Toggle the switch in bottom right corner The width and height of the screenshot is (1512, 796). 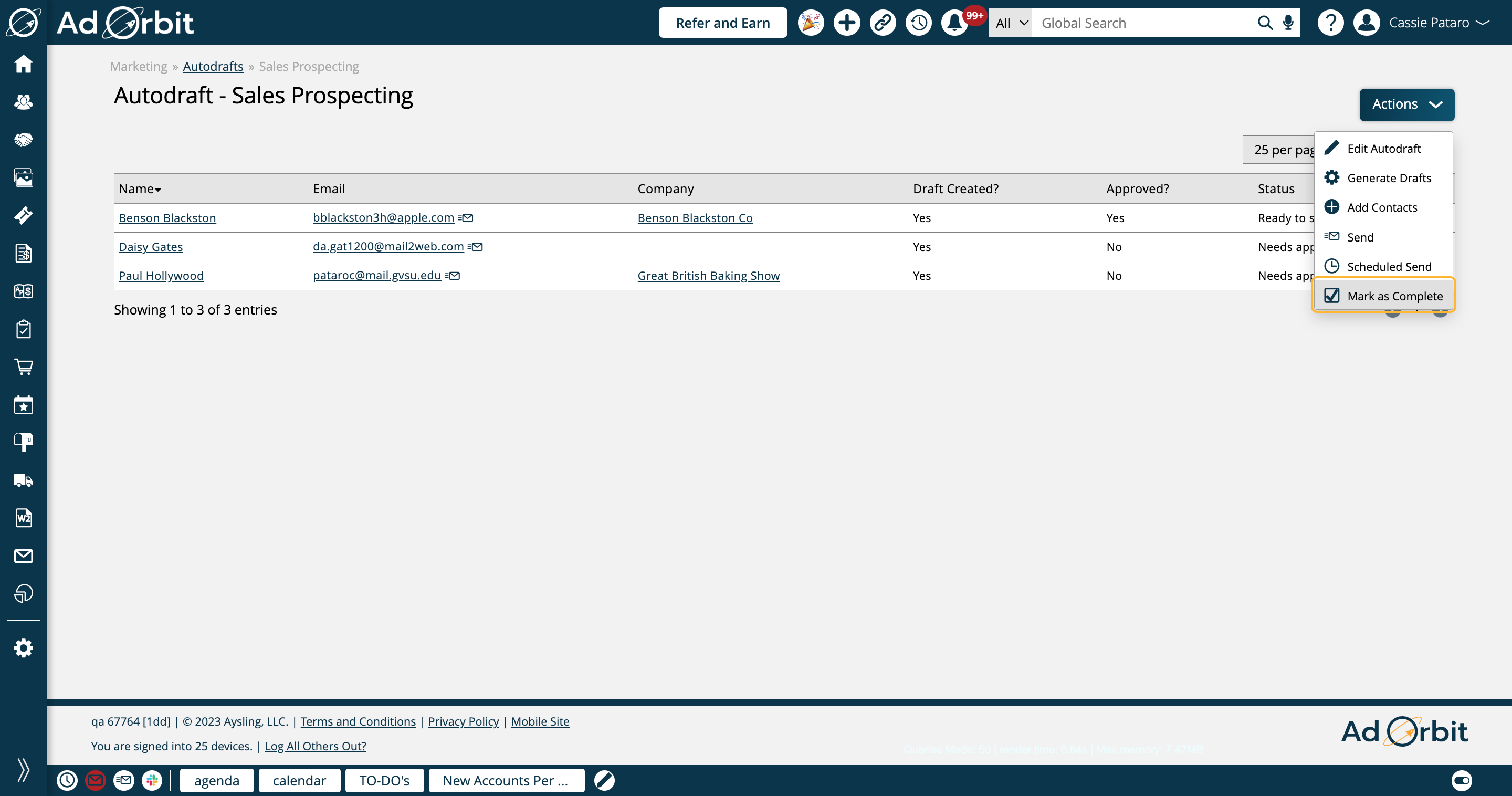click(1462, 780)
